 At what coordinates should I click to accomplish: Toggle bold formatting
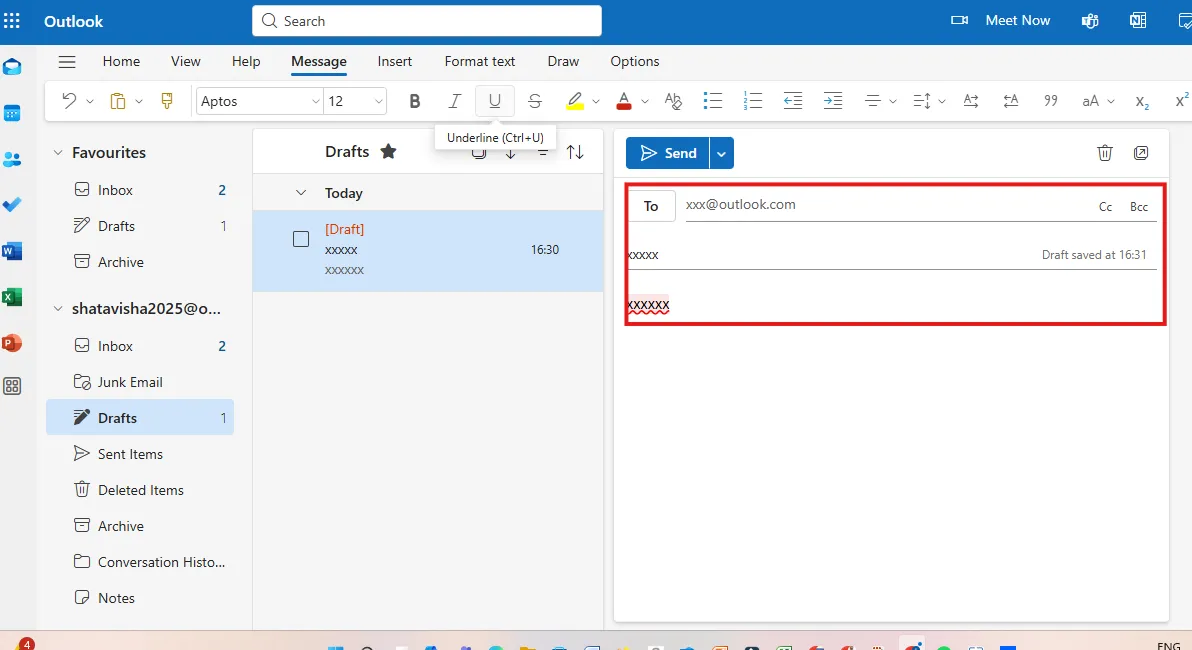click(414, 100)
